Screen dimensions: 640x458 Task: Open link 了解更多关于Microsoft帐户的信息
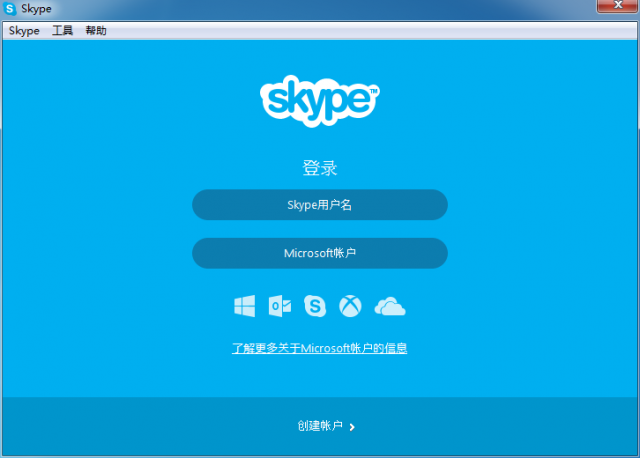pos(319,348)
